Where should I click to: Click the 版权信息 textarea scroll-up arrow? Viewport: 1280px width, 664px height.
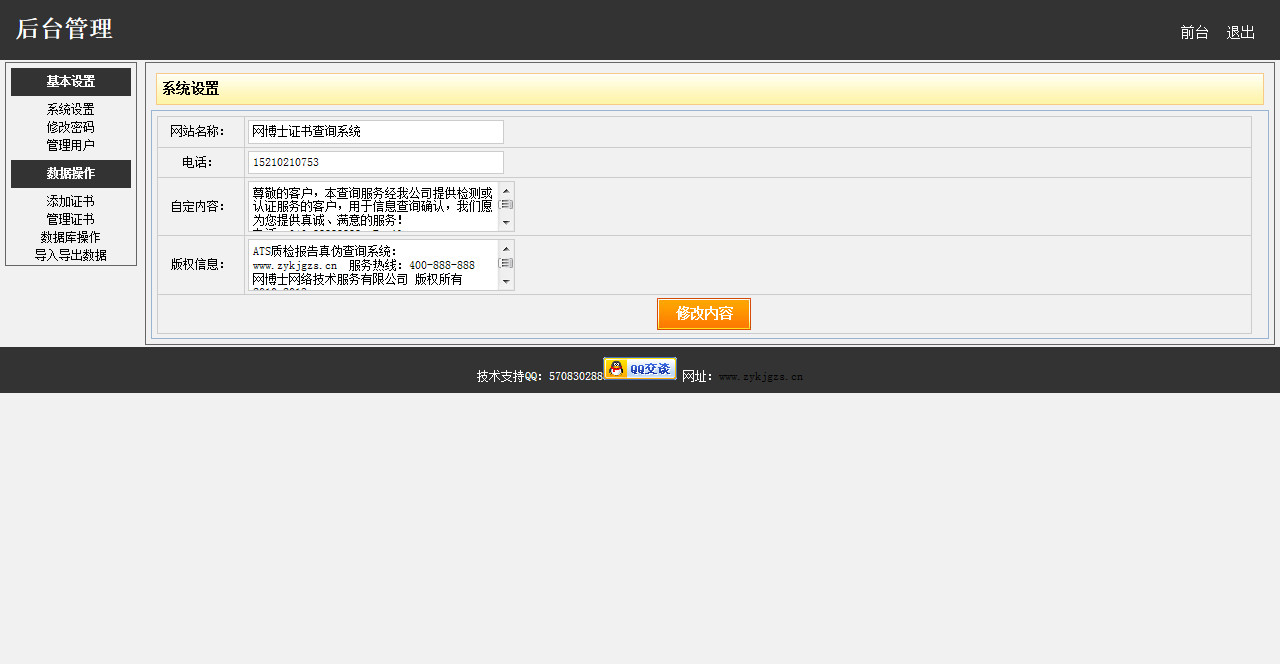(506, 248)
